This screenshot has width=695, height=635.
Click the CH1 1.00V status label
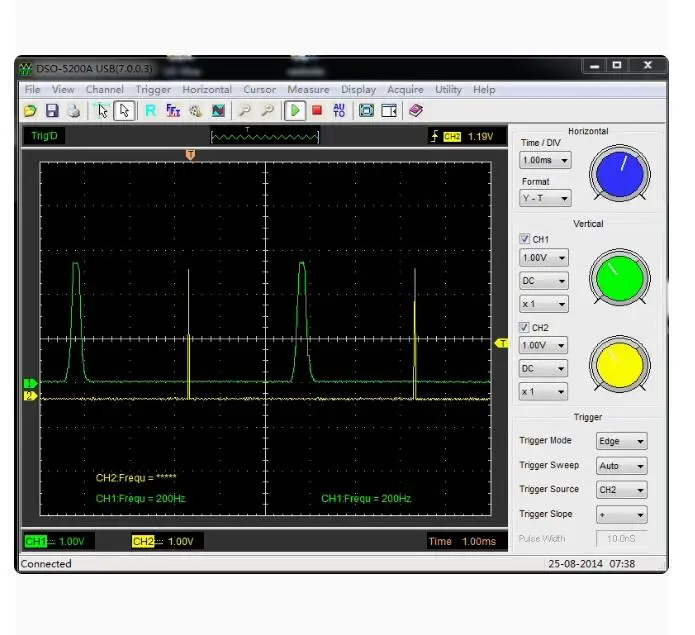tap(59, 541)
